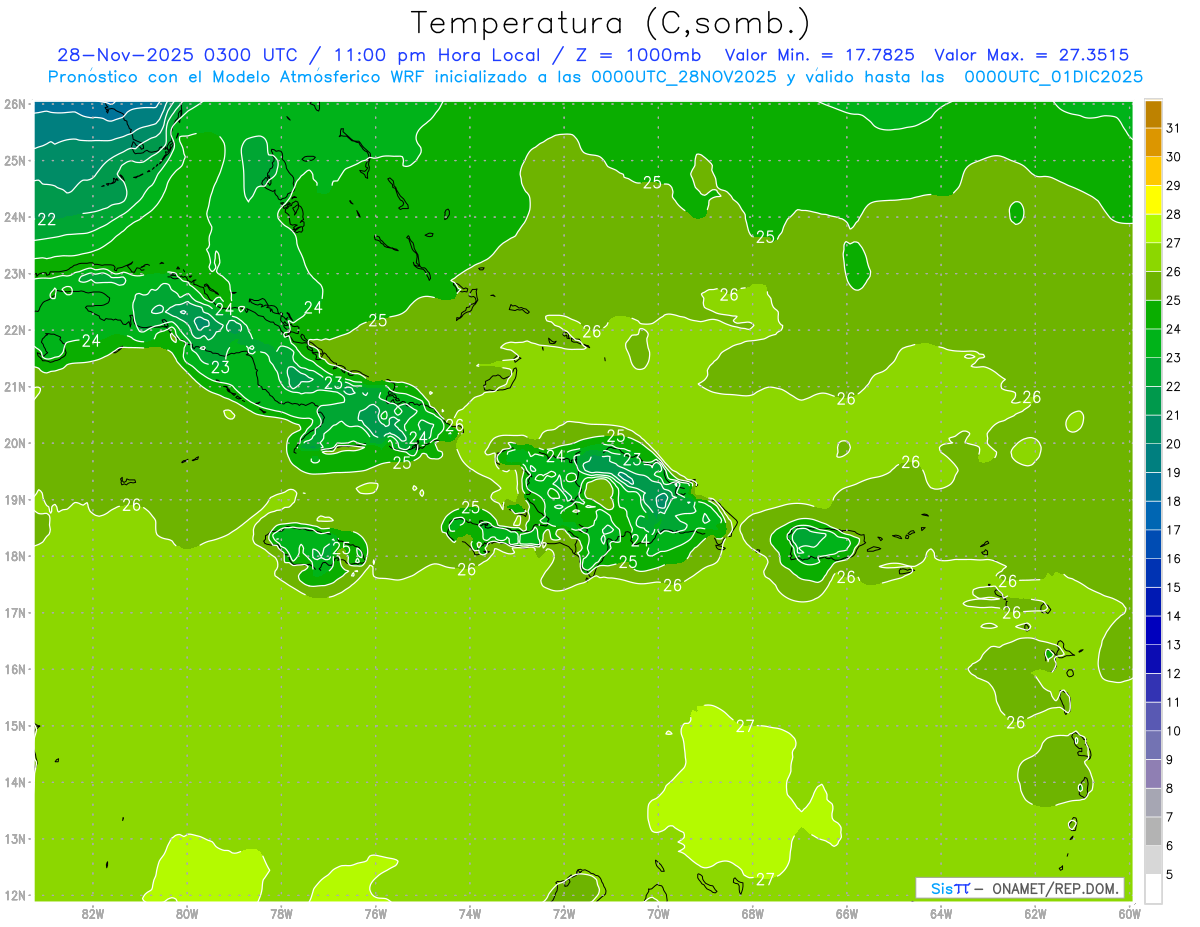Click the 18N latitude axis label
Image resolution: width=1200 pixels, height=927 pixels.
tap(14, 556)
